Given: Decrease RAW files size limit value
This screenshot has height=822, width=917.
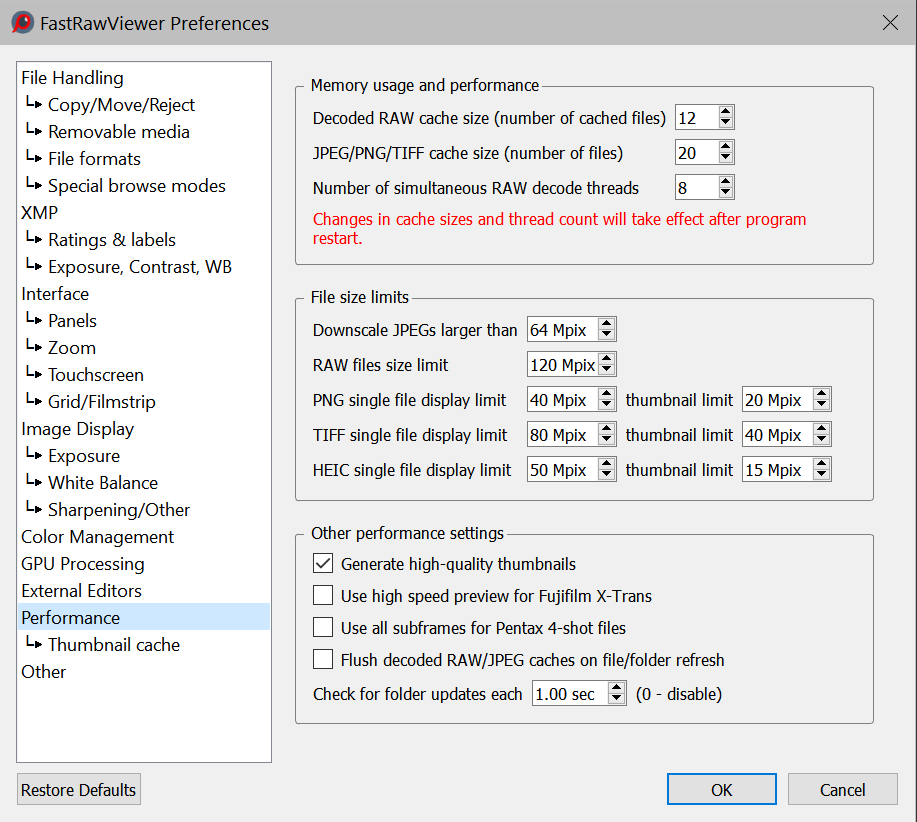Looking at the screenshot, I should click(607, 371).
